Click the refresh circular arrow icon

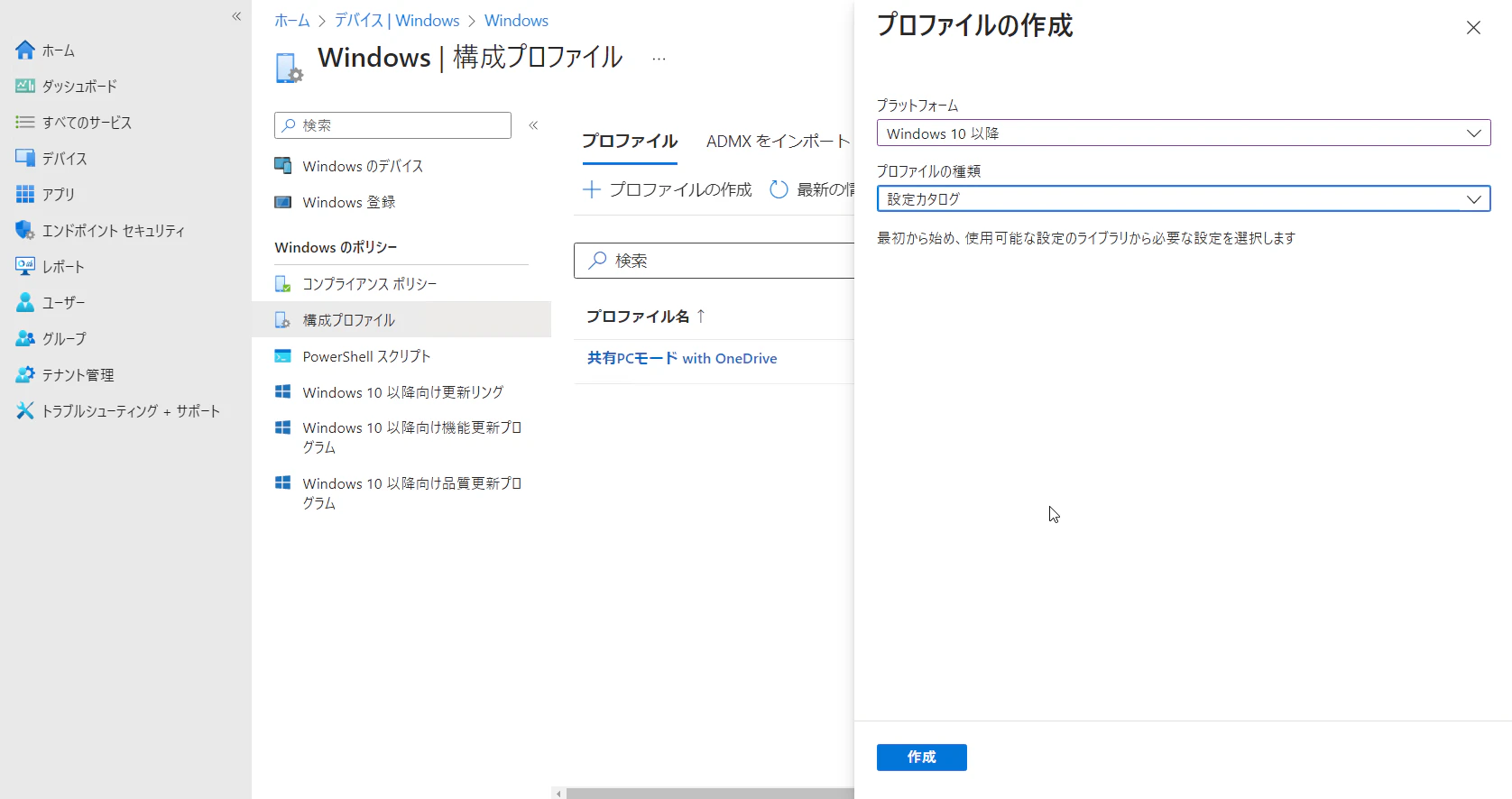[x=779, y=189]
